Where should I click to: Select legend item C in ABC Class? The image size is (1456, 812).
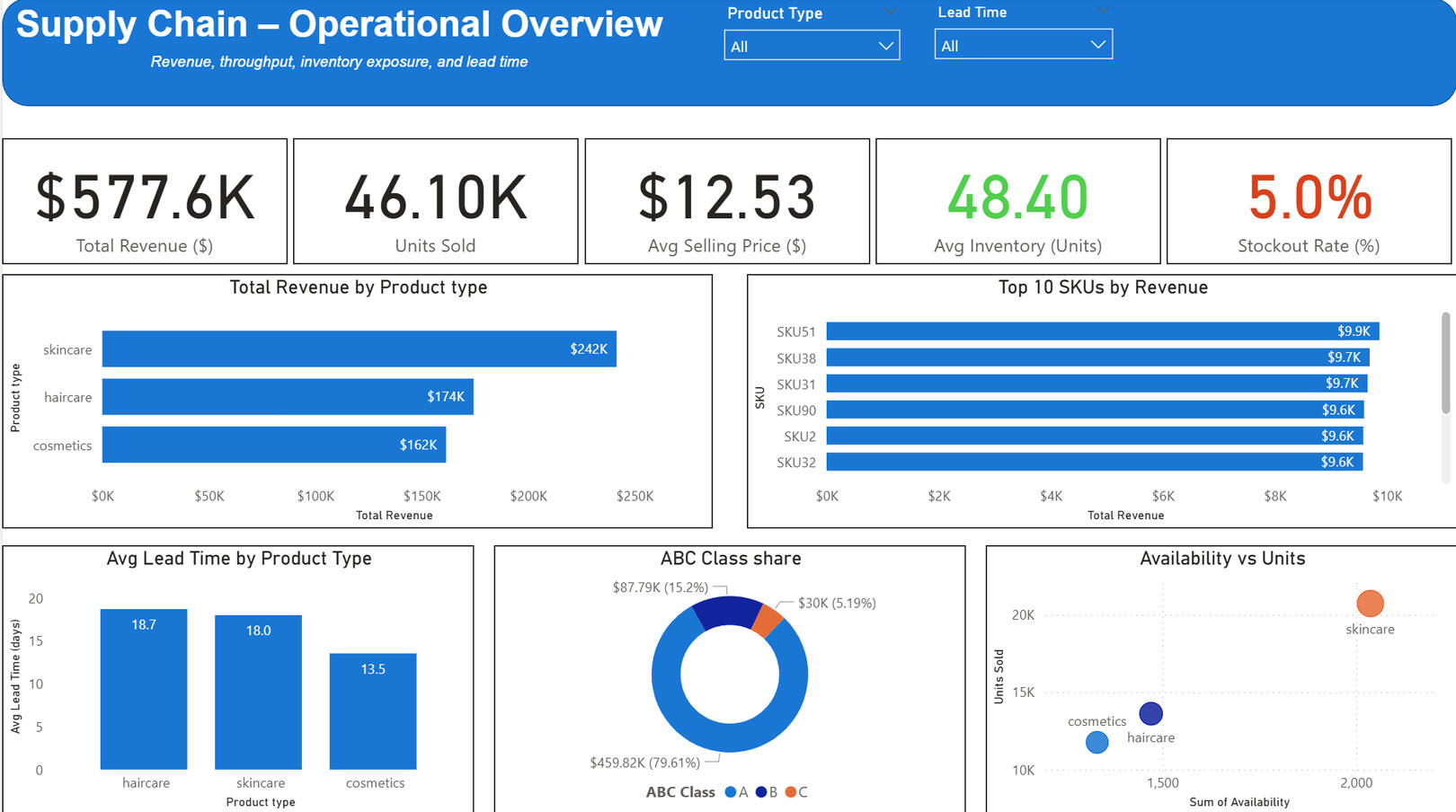[x=796, y=792]
